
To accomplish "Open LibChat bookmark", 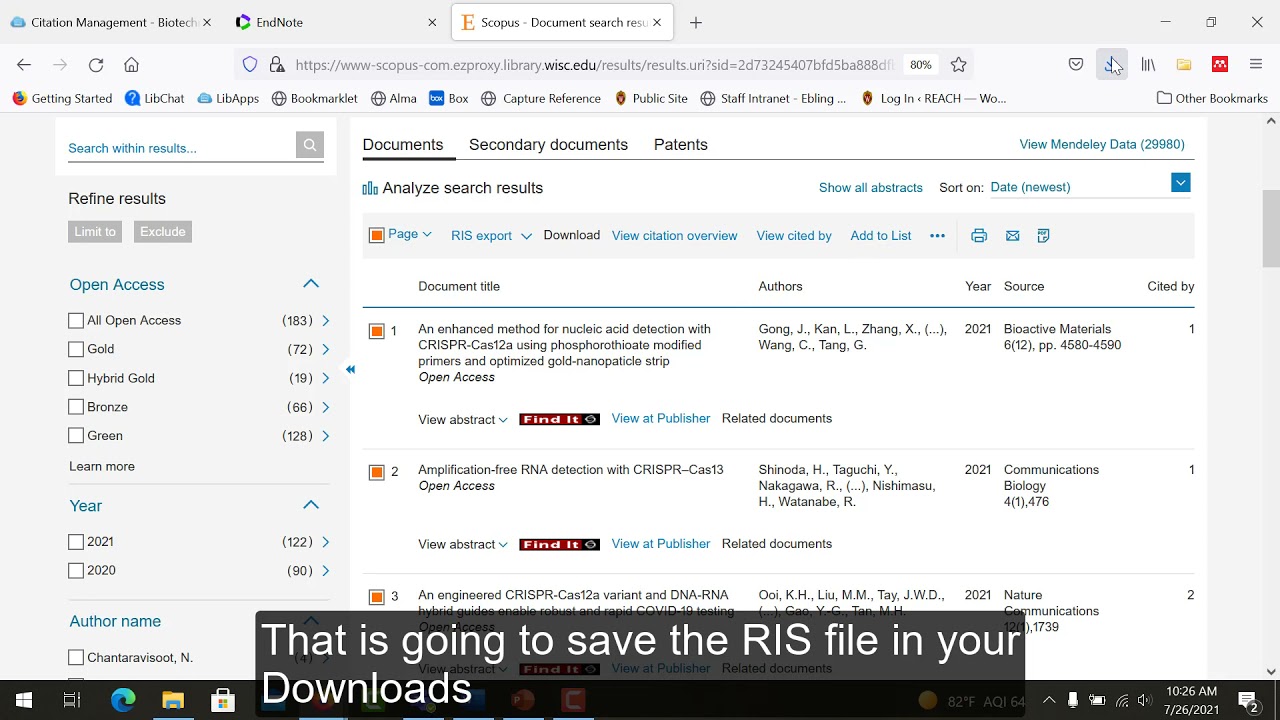I will click(x=155, y=99).
